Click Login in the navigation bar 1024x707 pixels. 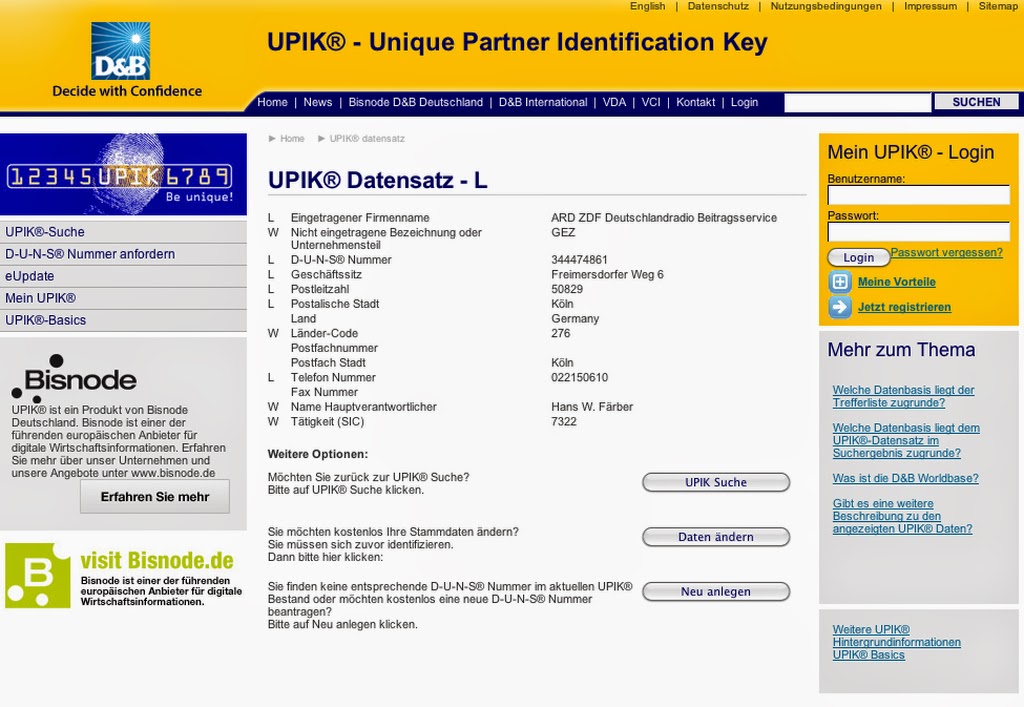tap(744, 102)
